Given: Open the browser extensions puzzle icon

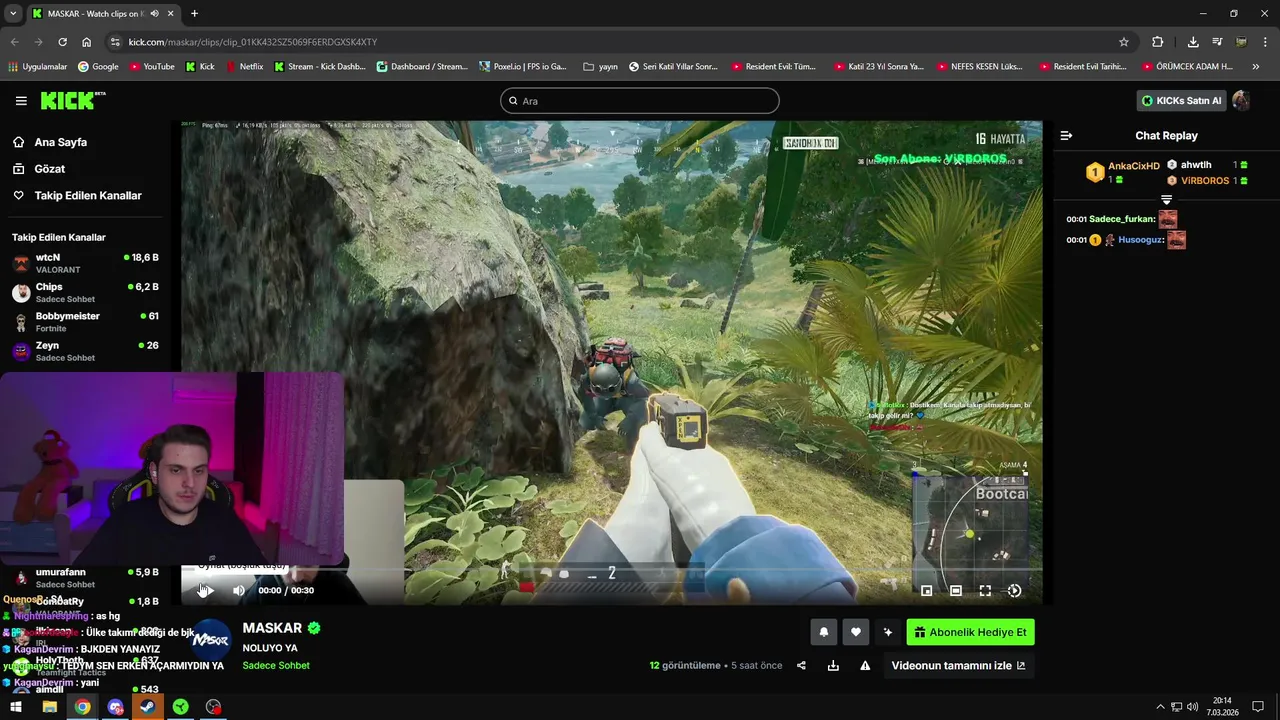Looking at the screenshot, I should point(1157,42).
